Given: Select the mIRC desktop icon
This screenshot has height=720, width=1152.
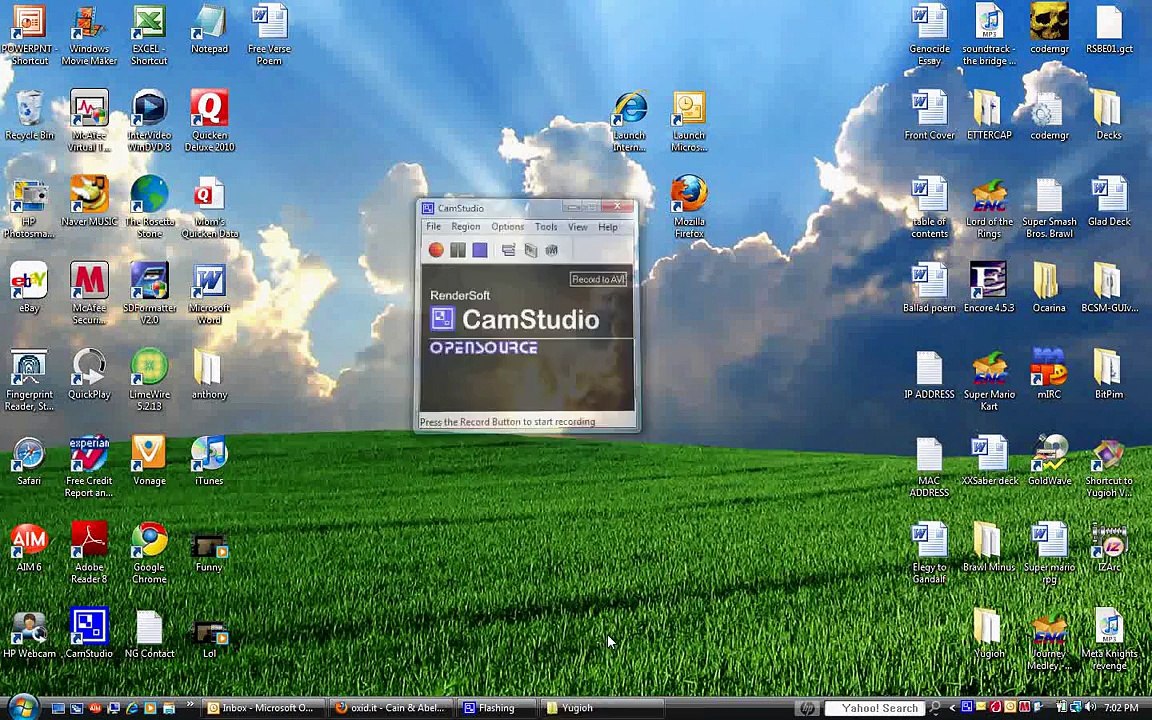Looking at the screenshot, I should 1049,375.
